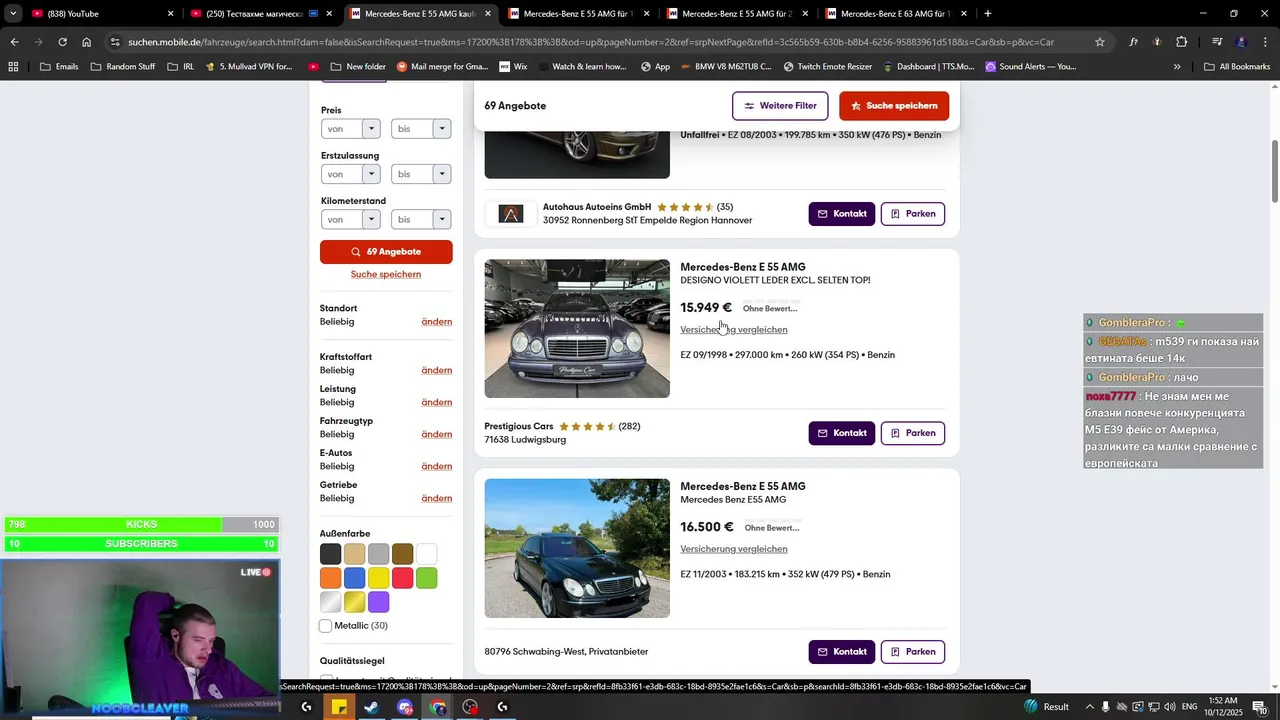Click the red '69 Angebote' search button
Image resolution: width=1280 pixels, height=720 pixels.
click(x=386, y=252)
